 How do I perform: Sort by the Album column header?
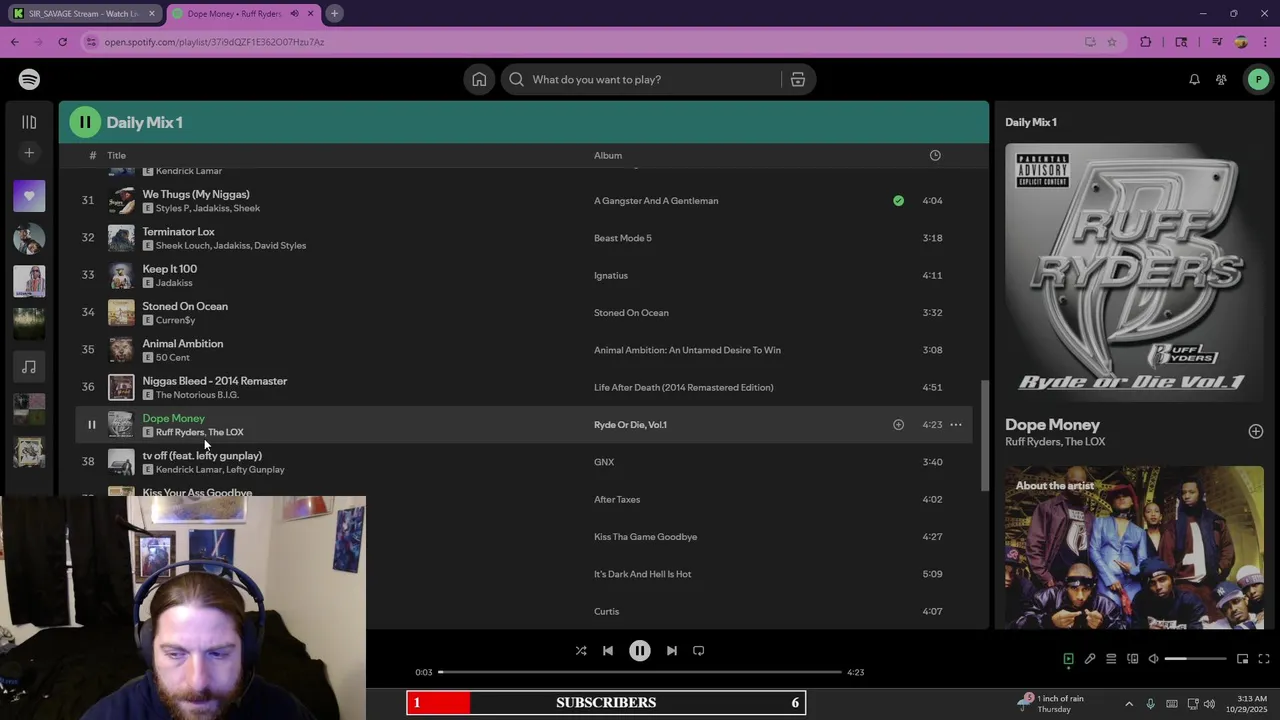point(608,155)
